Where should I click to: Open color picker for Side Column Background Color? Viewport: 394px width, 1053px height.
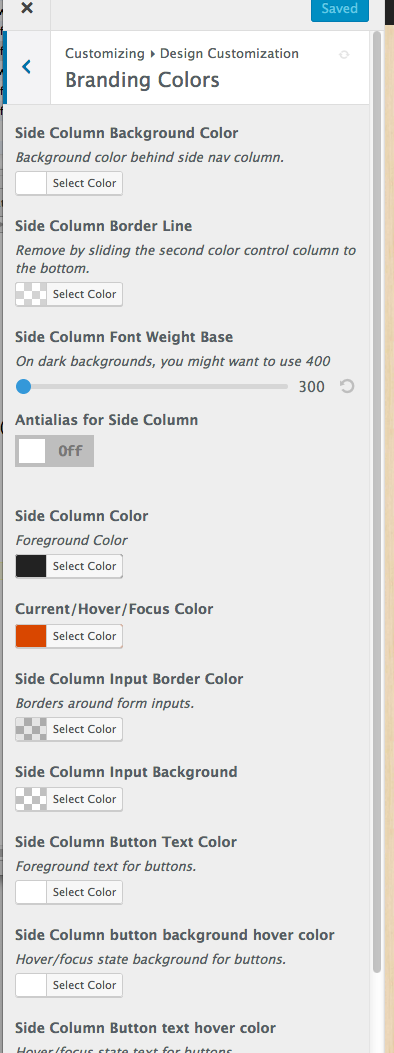click(x=85, y=183)
